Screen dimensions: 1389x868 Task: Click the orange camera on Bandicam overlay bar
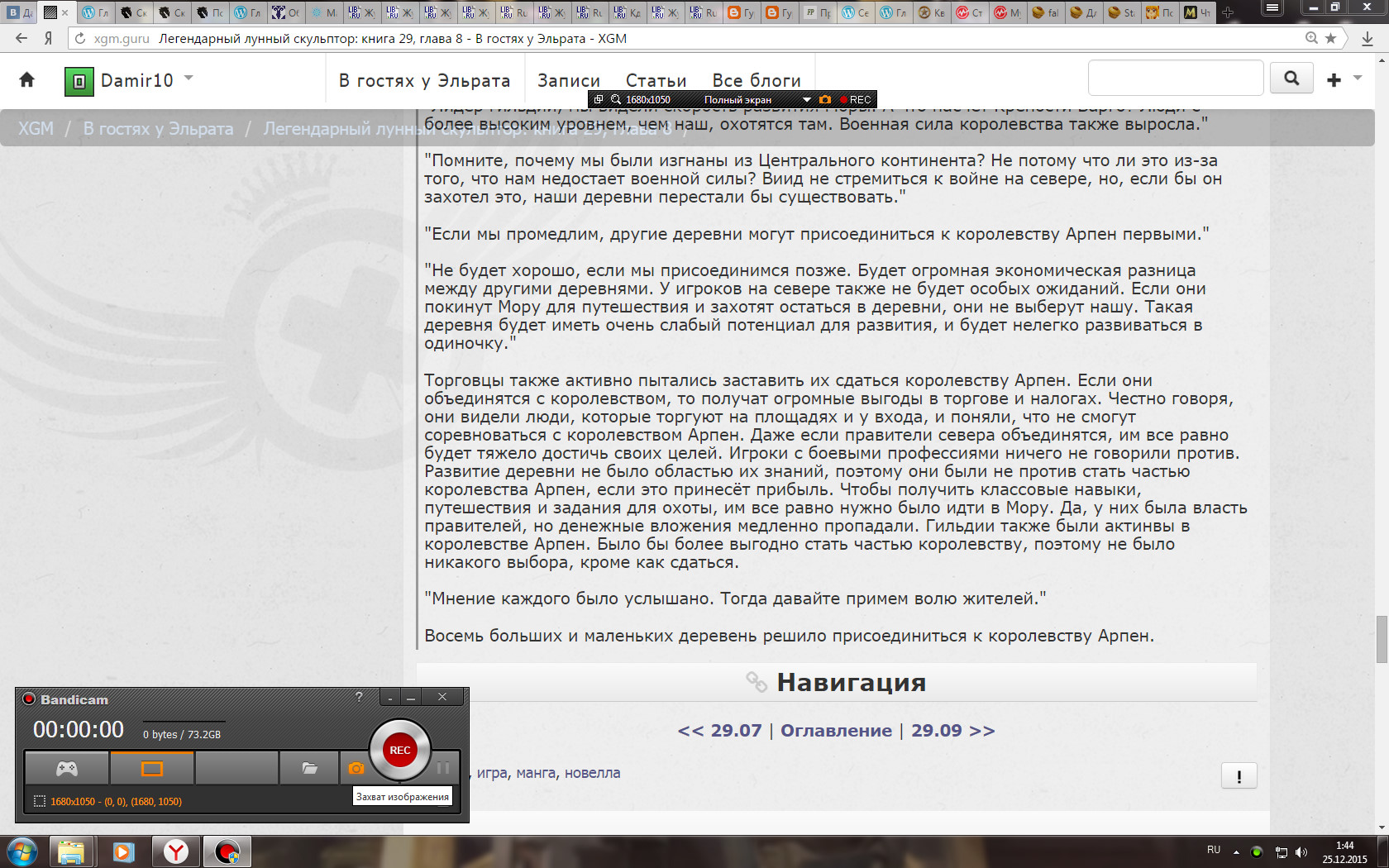(824, 99)
